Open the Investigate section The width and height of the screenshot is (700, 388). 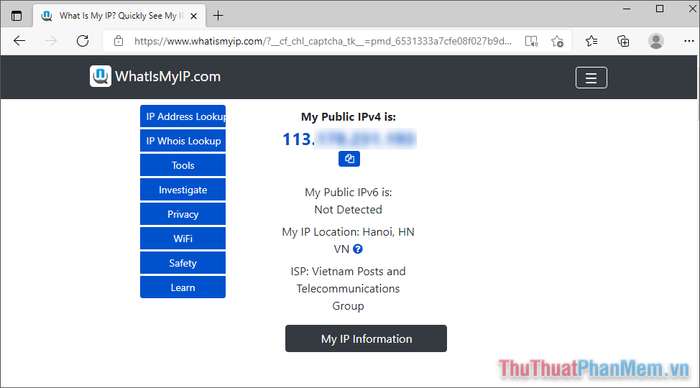[x=183, y=190]
